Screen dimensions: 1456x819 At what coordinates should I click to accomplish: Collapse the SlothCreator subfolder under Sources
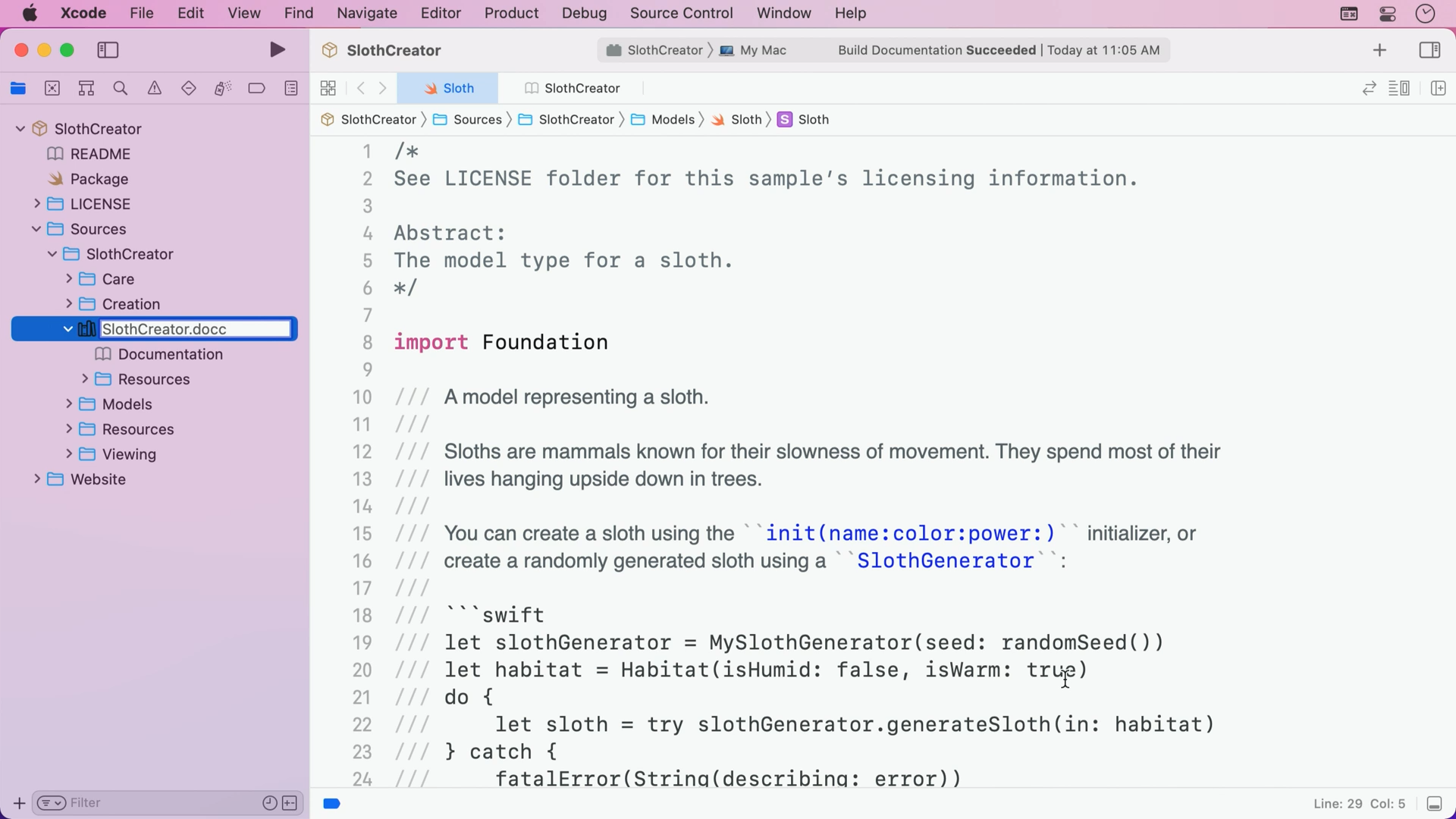[x=52, y=254]
